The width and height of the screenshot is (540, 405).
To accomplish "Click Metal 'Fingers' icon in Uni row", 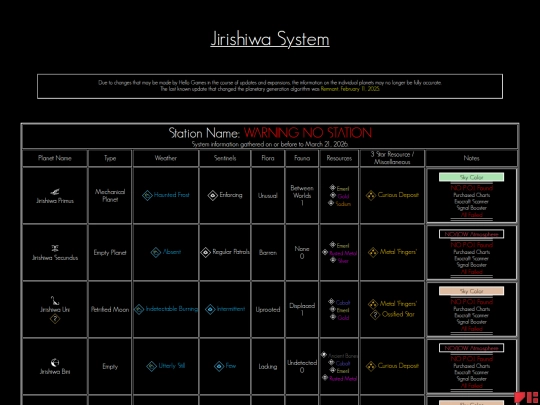I will pos(373,304).
